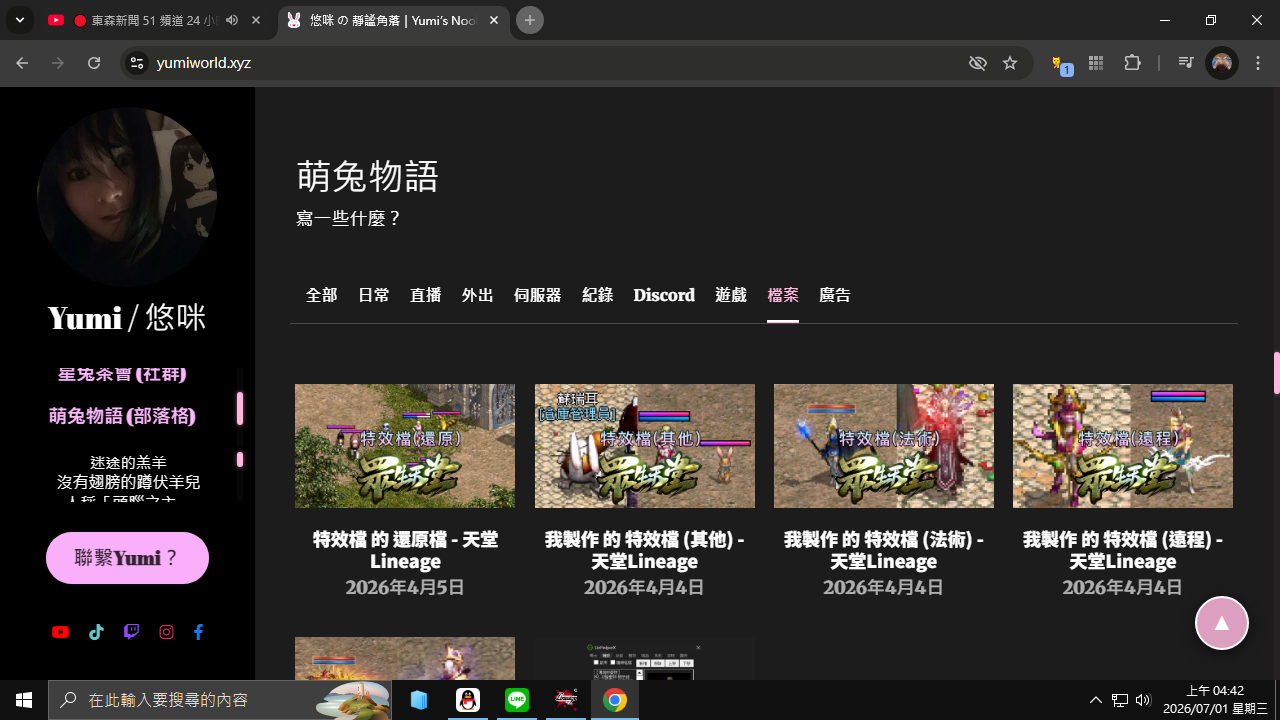Select the 遊戲 category tab
The image size is (1280, 720).
coord(731,295)
